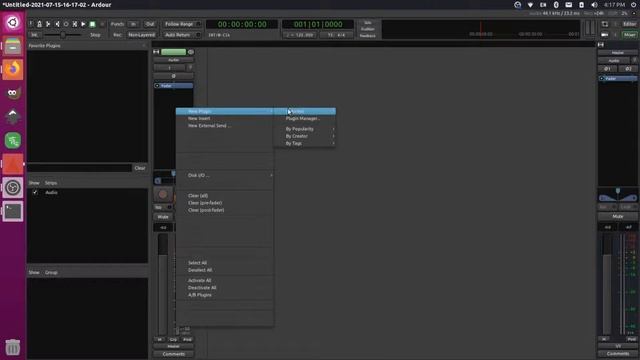The image size is (640, 360).
Task: Toggle Follow Range option
Action: pos(181,24)
